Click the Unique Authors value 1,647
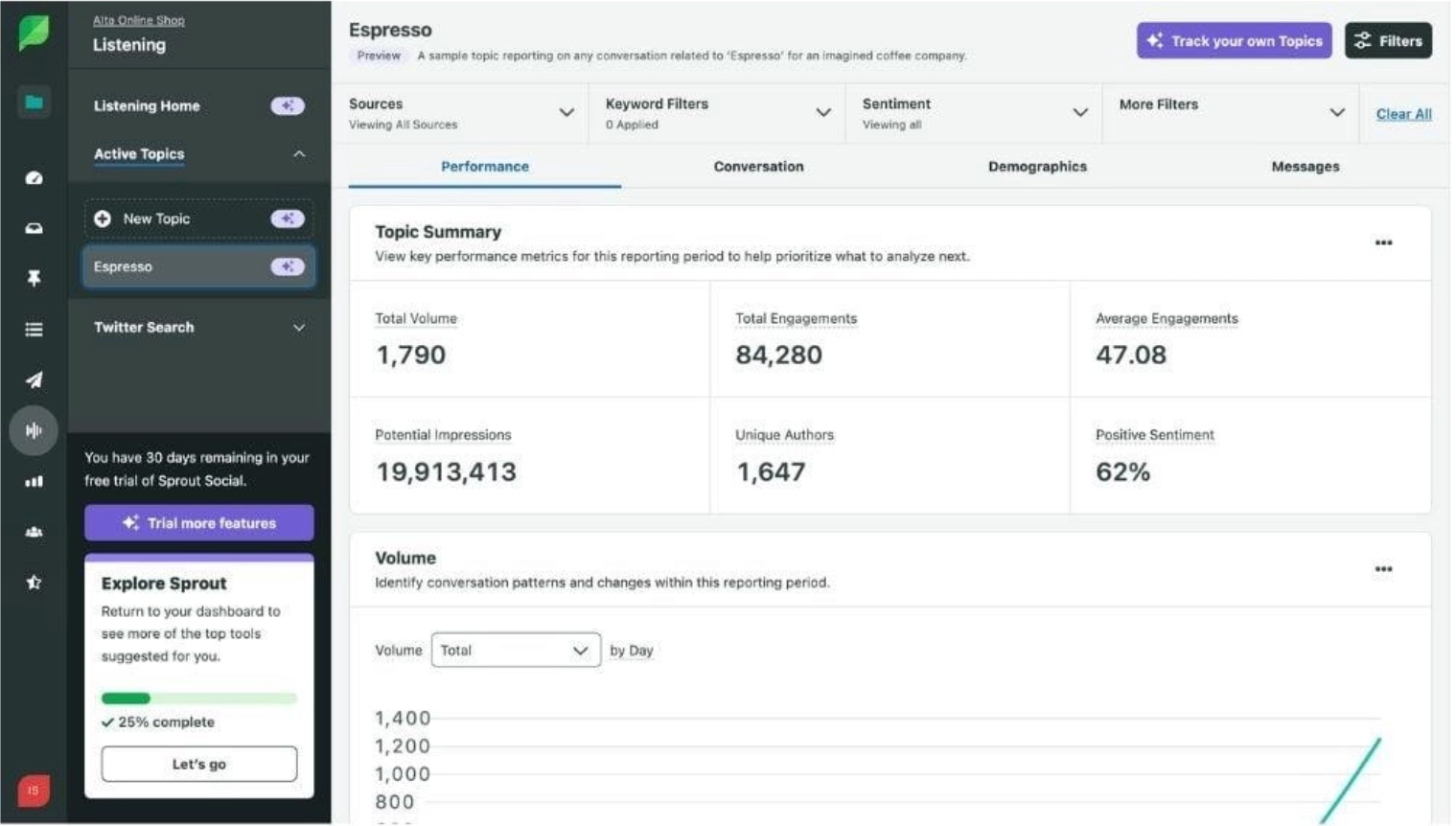The image size is (1456, 826). pyautogui.click(x=773, y=472)
